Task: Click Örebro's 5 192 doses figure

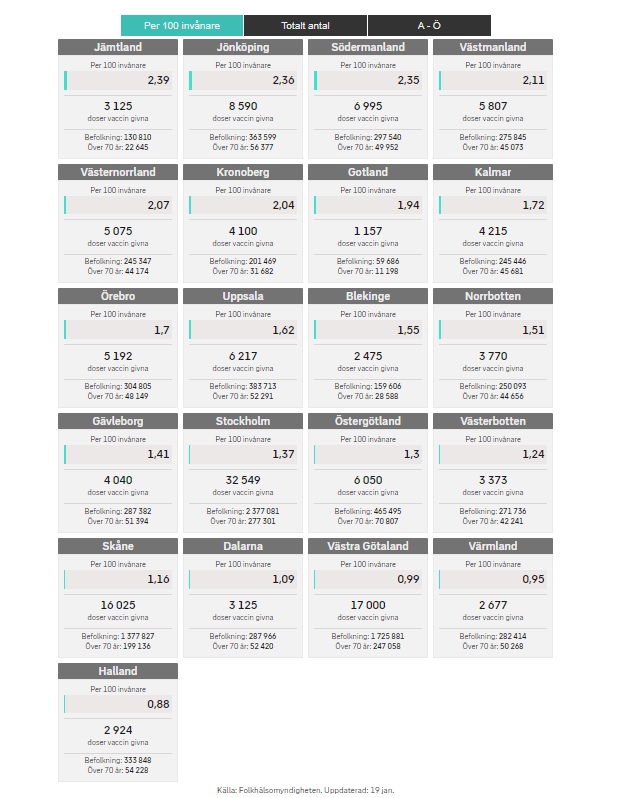Action: 118,355
